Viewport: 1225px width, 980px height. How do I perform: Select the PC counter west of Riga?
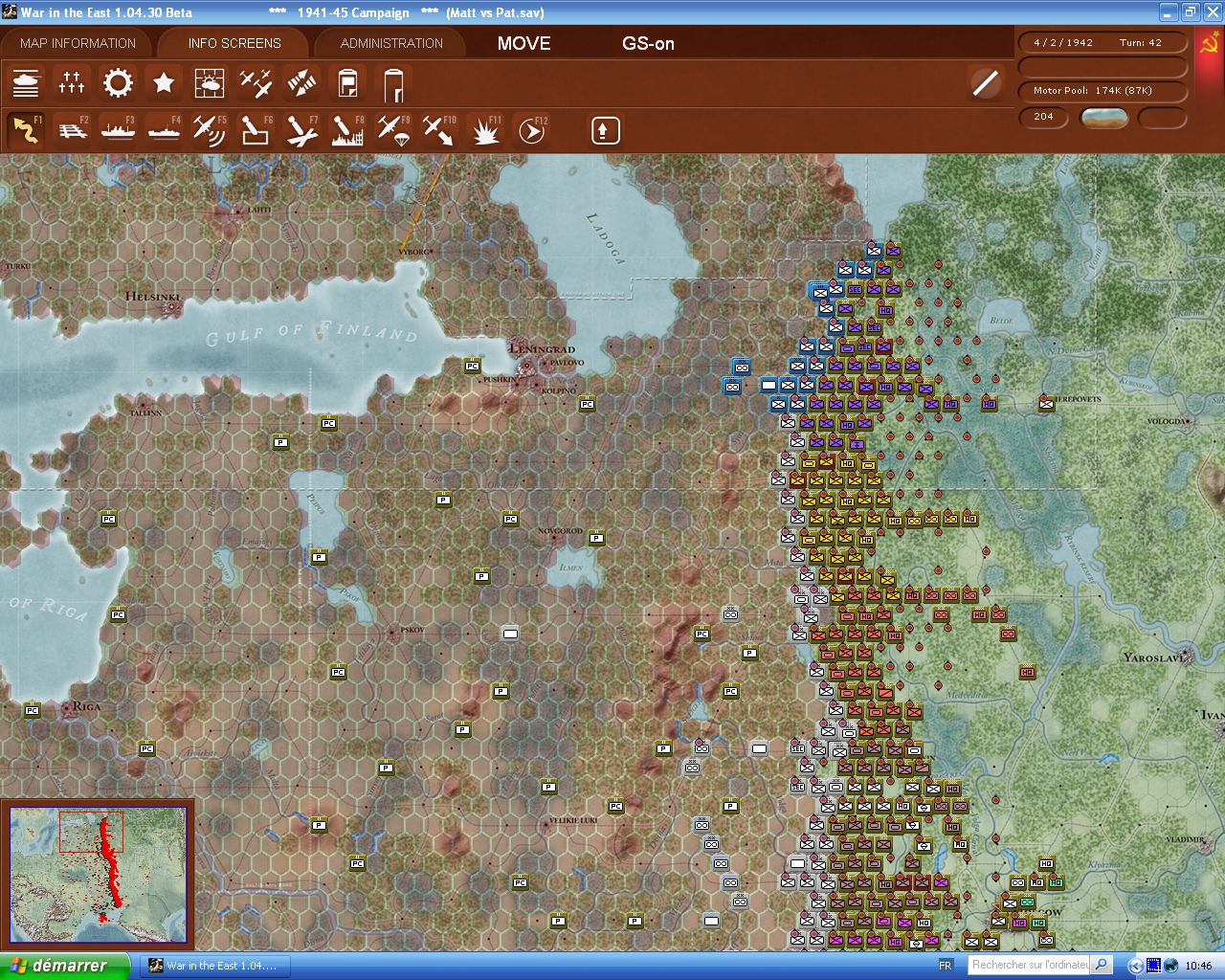tap(32, 710)
